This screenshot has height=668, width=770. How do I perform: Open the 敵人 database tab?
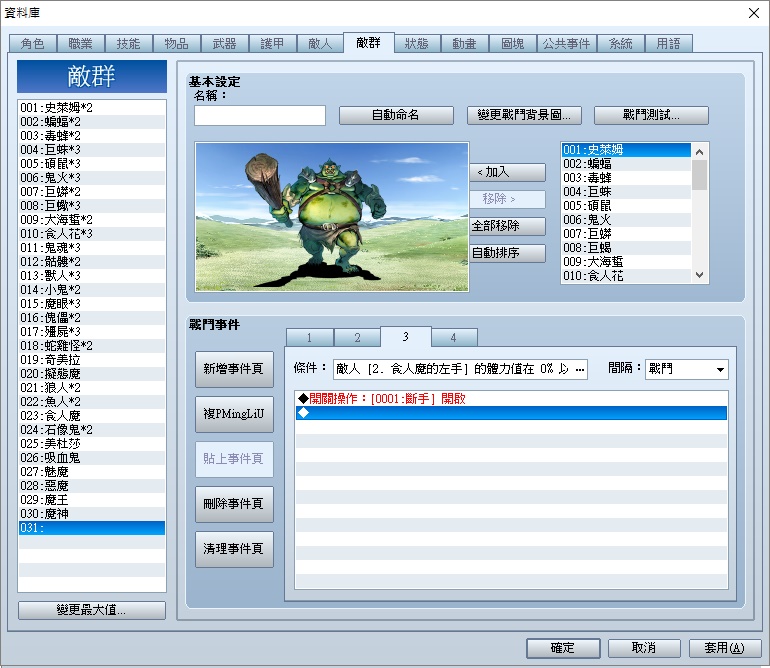coord(320,44)
